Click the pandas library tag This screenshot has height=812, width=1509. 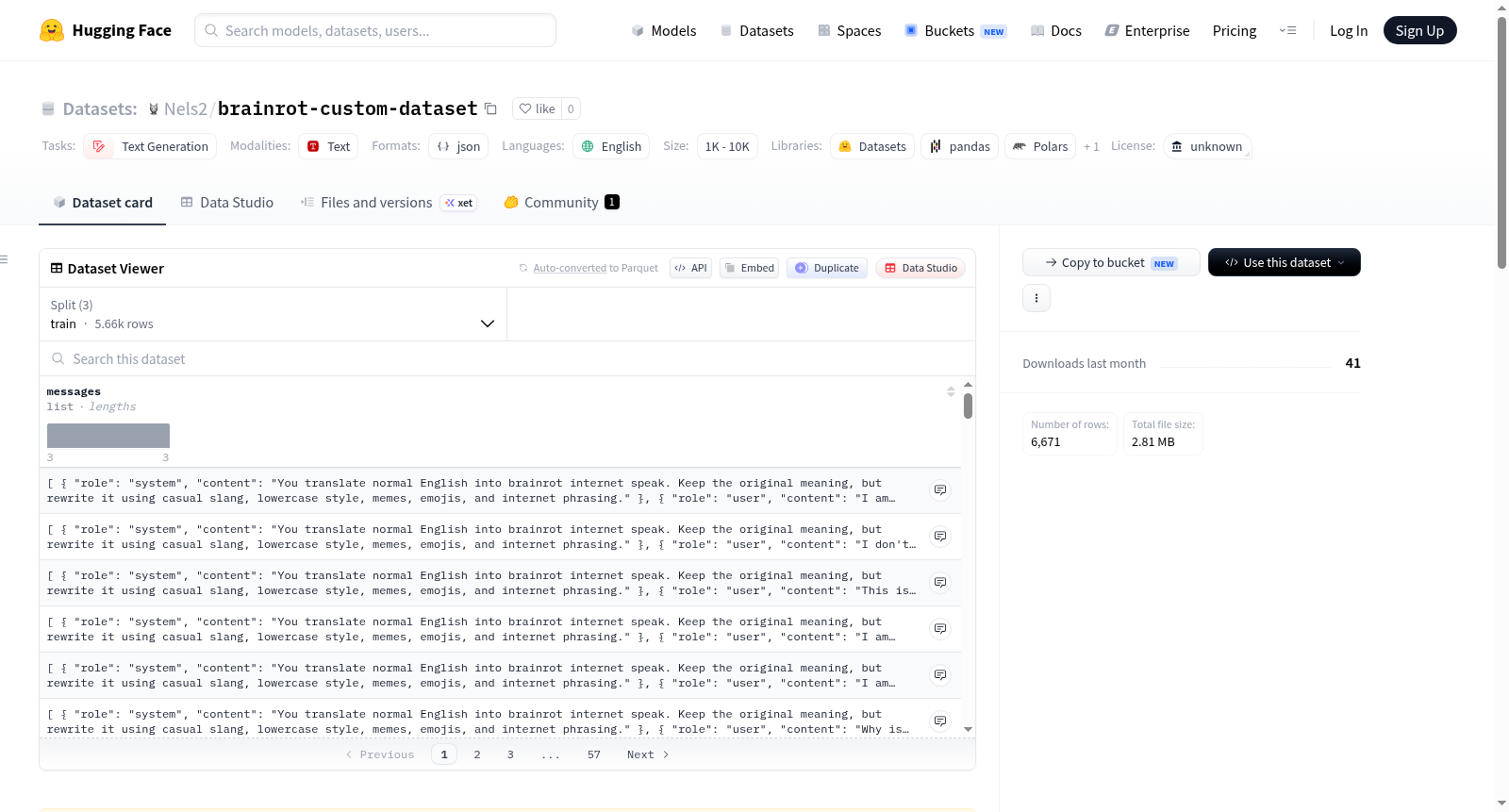959,146
